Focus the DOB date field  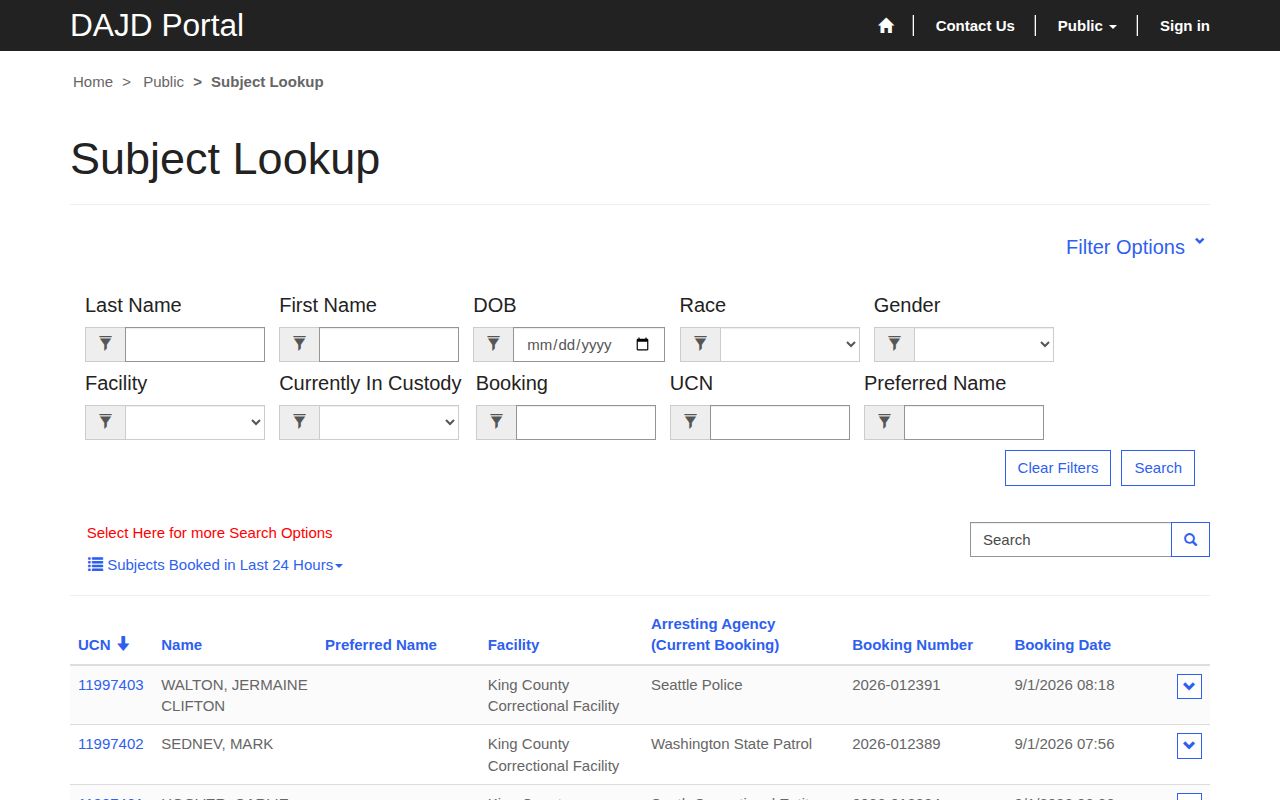[x=589, y=344]
